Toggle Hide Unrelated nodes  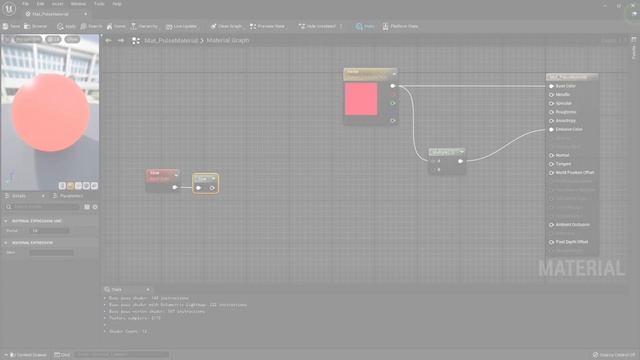click(x=317, y=26)
